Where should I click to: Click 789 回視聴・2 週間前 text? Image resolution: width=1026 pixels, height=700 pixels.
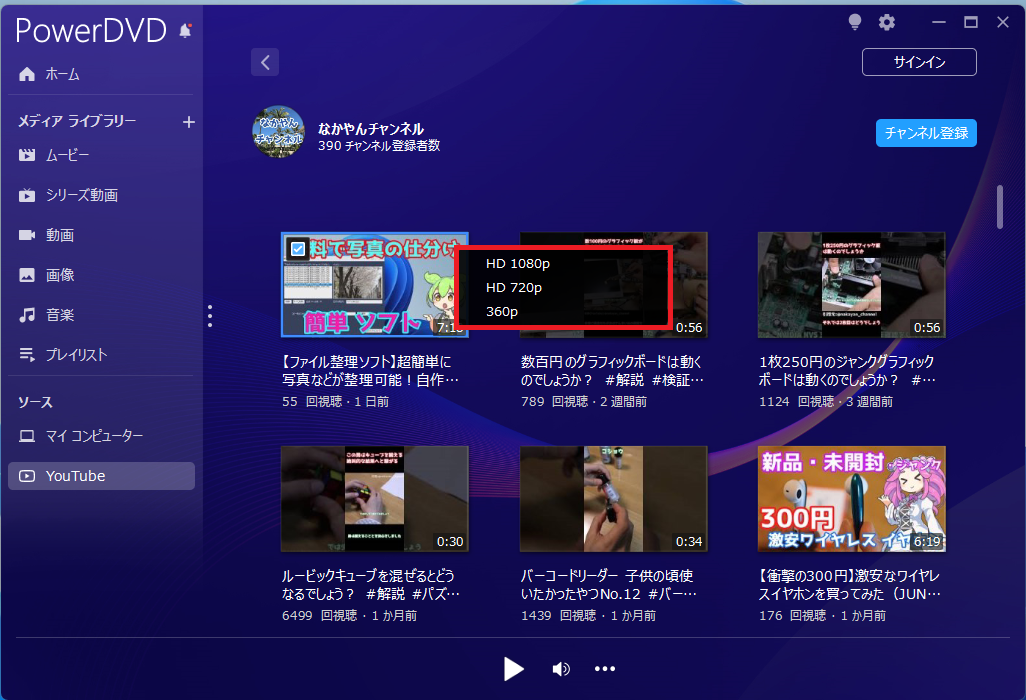click(x=584, y=402)
